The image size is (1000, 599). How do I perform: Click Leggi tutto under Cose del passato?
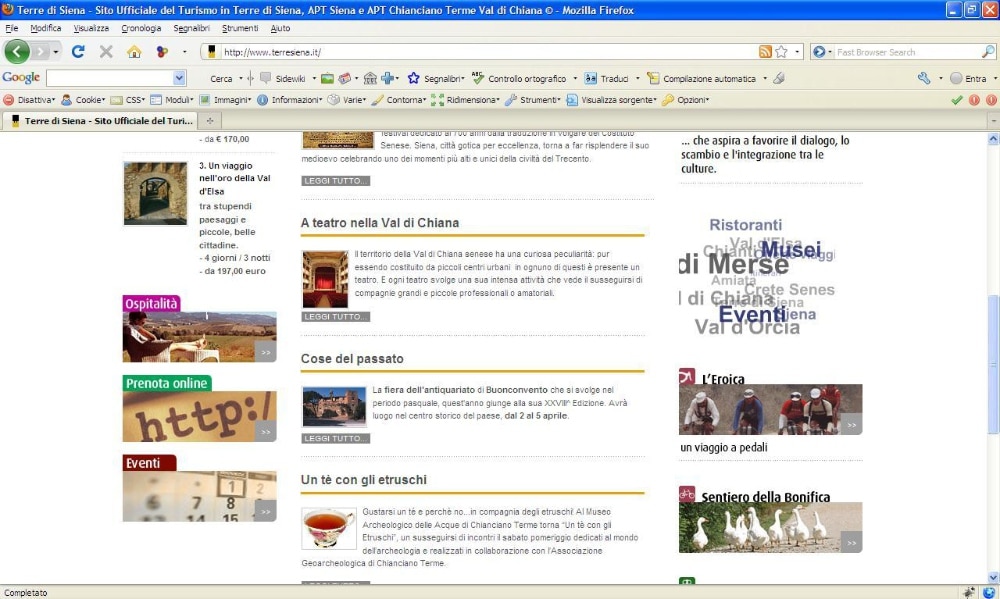click(x=336, y=438)
